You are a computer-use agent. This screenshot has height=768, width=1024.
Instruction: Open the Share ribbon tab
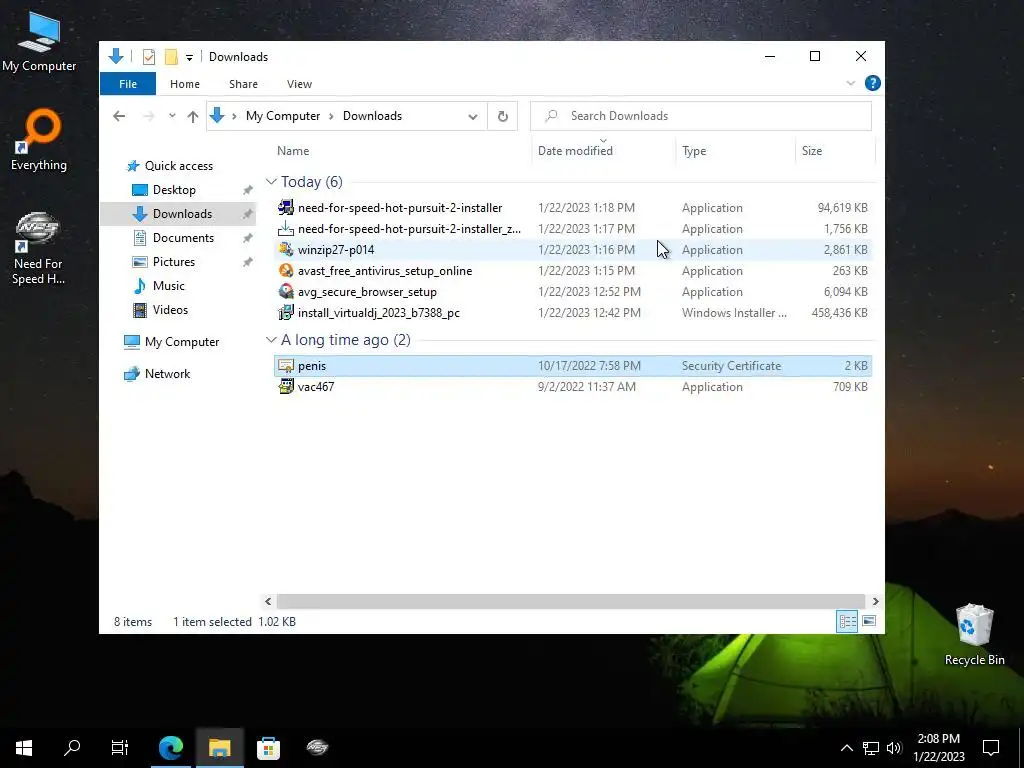tap(244, 84)
